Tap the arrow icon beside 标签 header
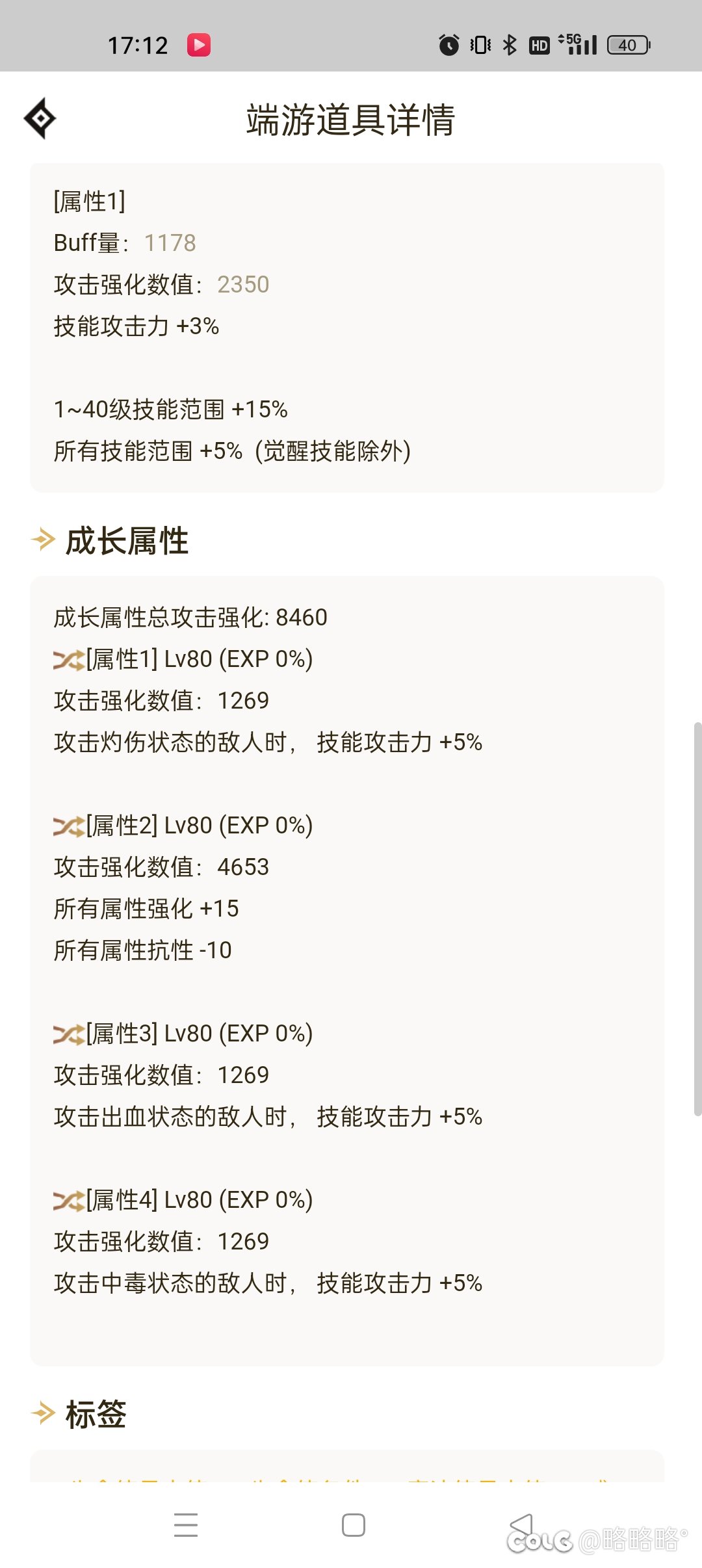 tap(42, 1412)
